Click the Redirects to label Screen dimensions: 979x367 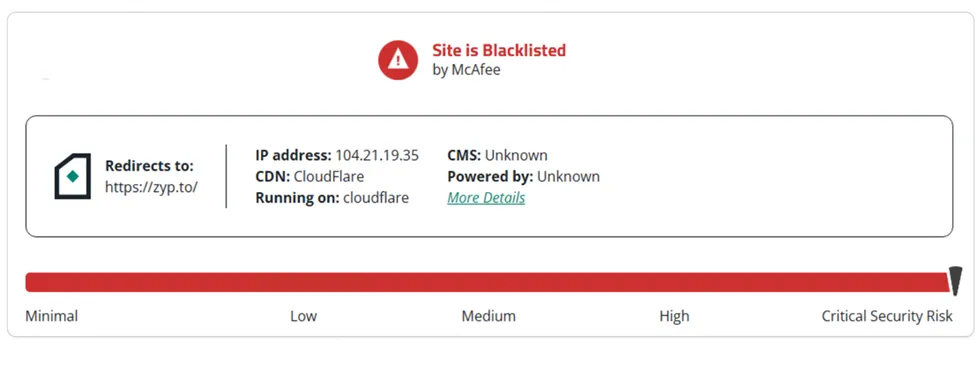click(x=149, y=166)
